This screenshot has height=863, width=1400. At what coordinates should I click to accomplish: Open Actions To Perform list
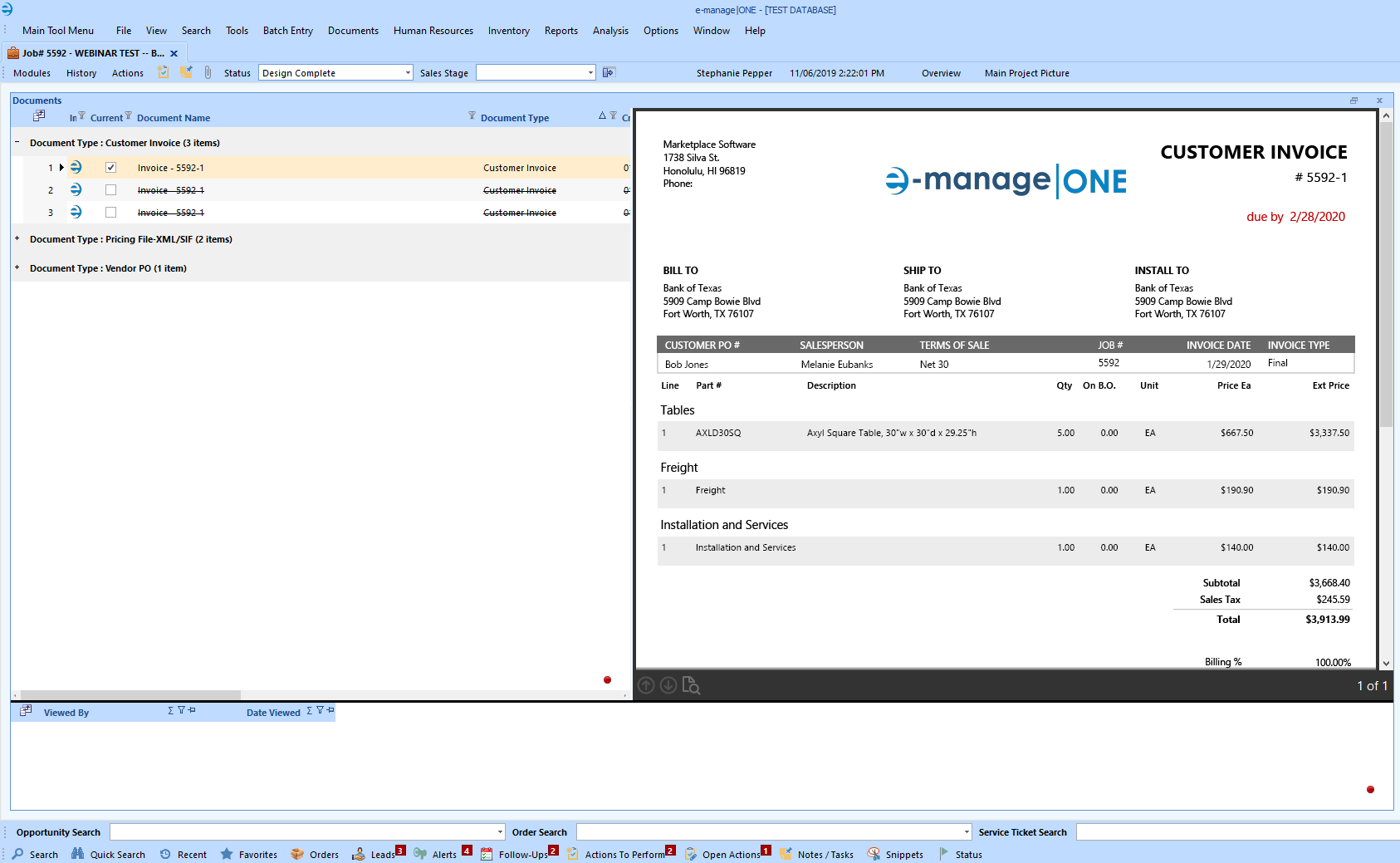621,854
